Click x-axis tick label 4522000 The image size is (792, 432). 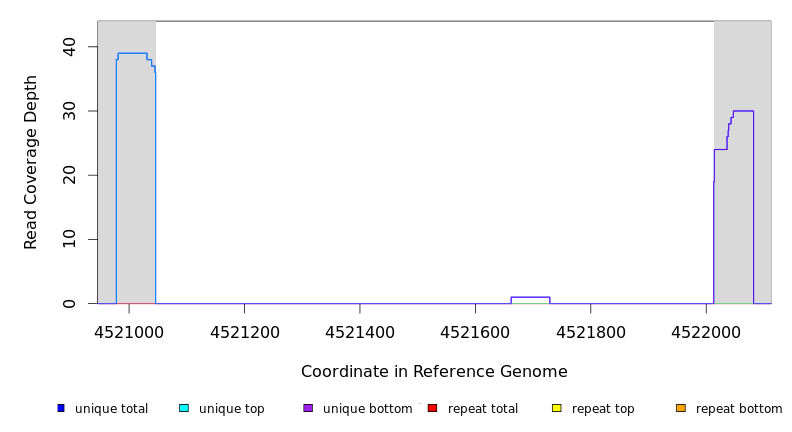[x=706, y=329]
